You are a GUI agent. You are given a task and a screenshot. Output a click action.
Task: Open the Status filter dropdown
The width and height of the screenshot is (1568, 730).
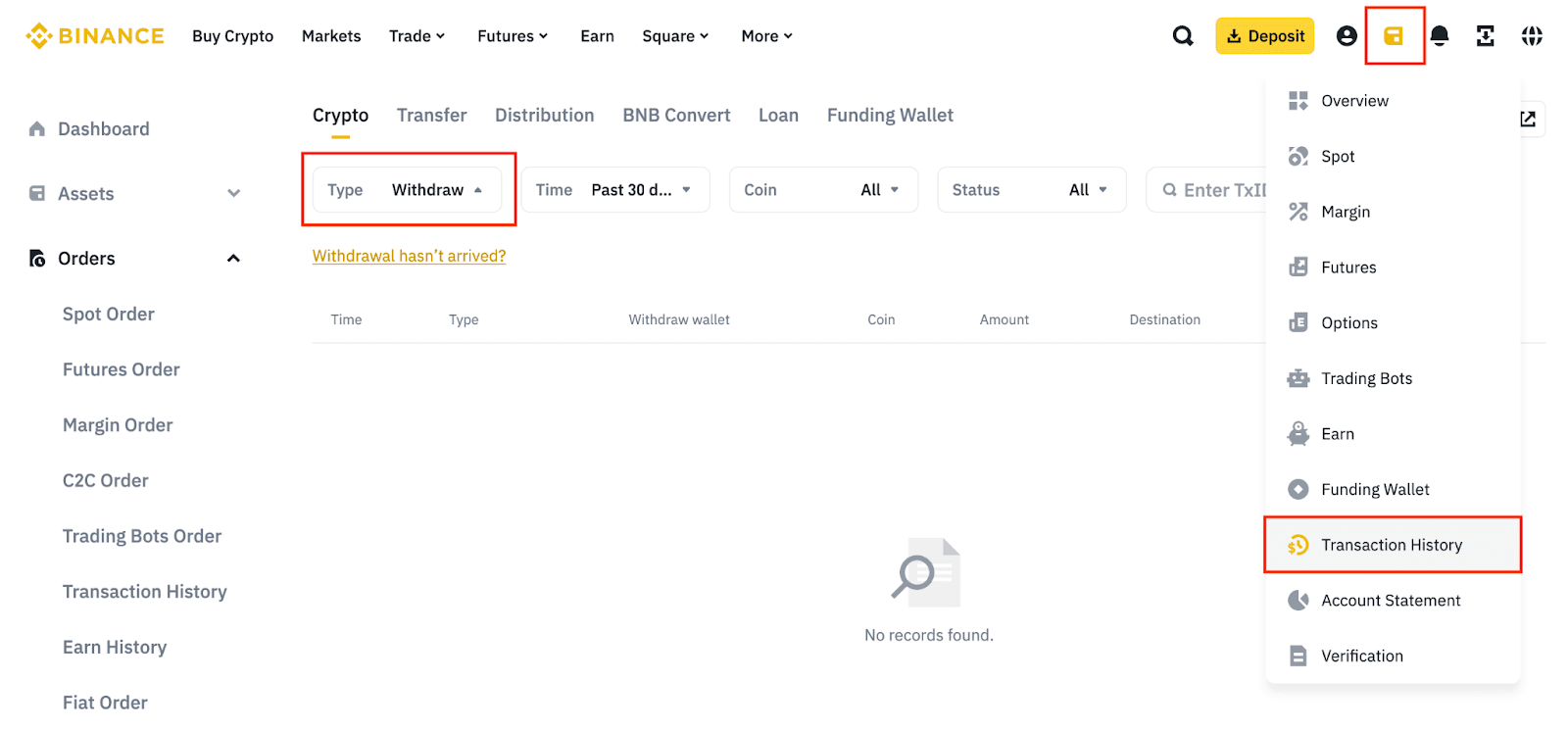click(1031, 190)
